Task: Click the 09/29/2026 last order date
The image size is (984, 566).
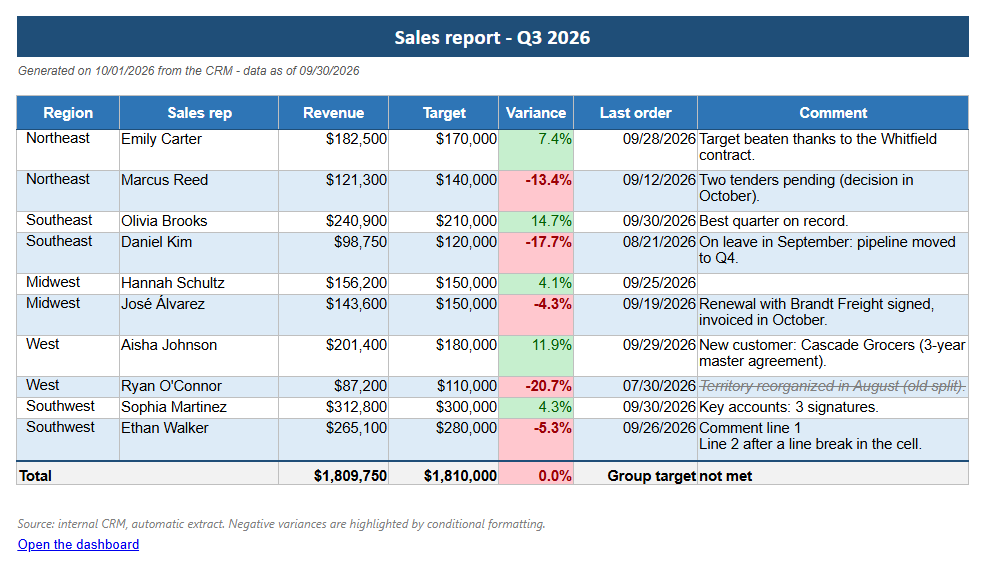Action: 635,356
